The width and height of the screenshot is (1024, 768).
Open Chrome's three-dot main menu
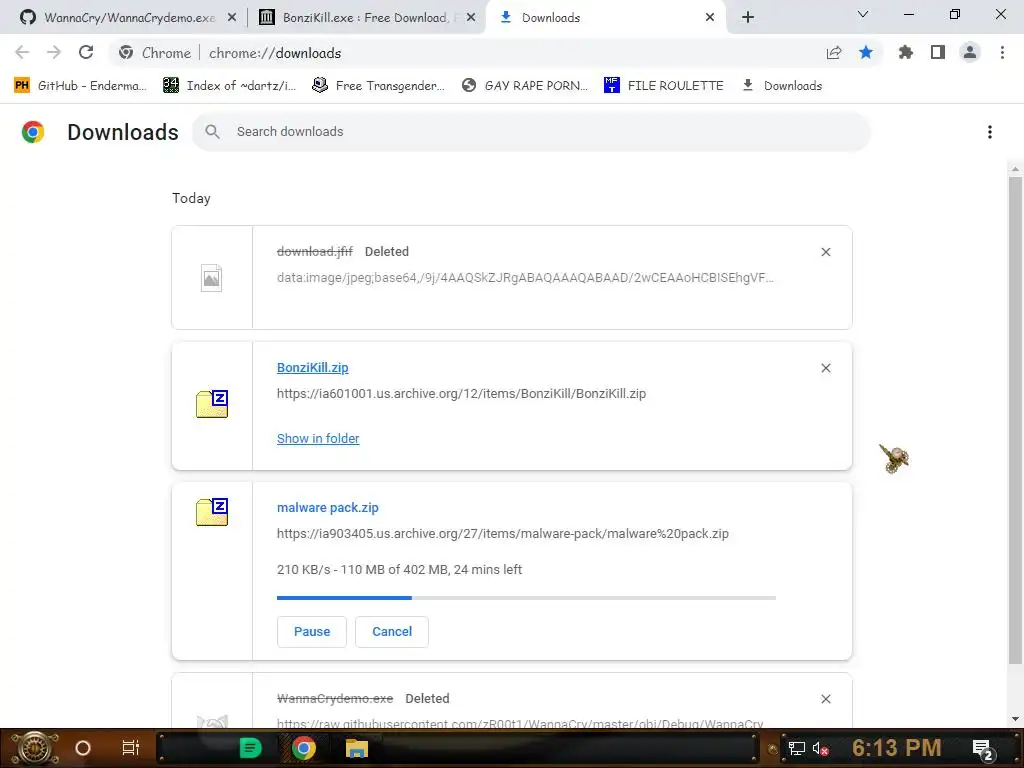coord(1002,52)
